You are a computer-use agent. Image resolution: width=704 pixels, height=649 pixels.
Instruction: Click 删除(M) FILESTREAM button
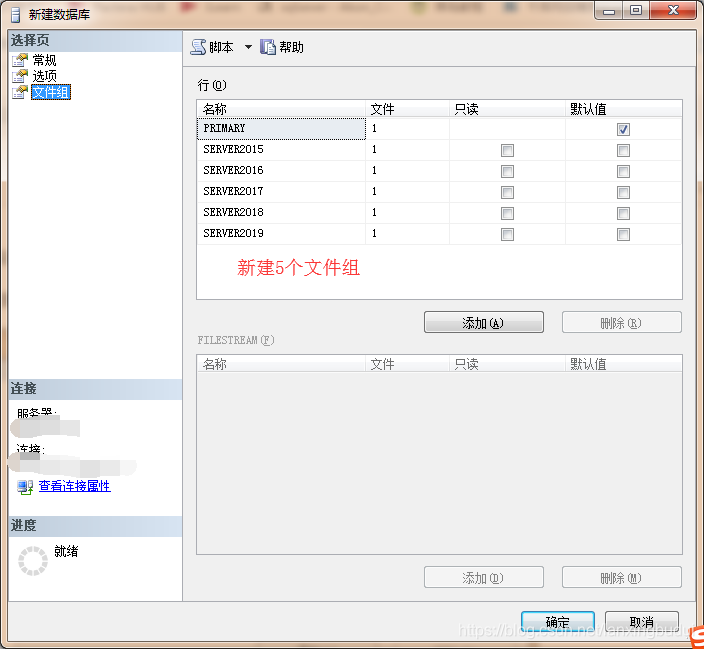click(x=621, y=577)
